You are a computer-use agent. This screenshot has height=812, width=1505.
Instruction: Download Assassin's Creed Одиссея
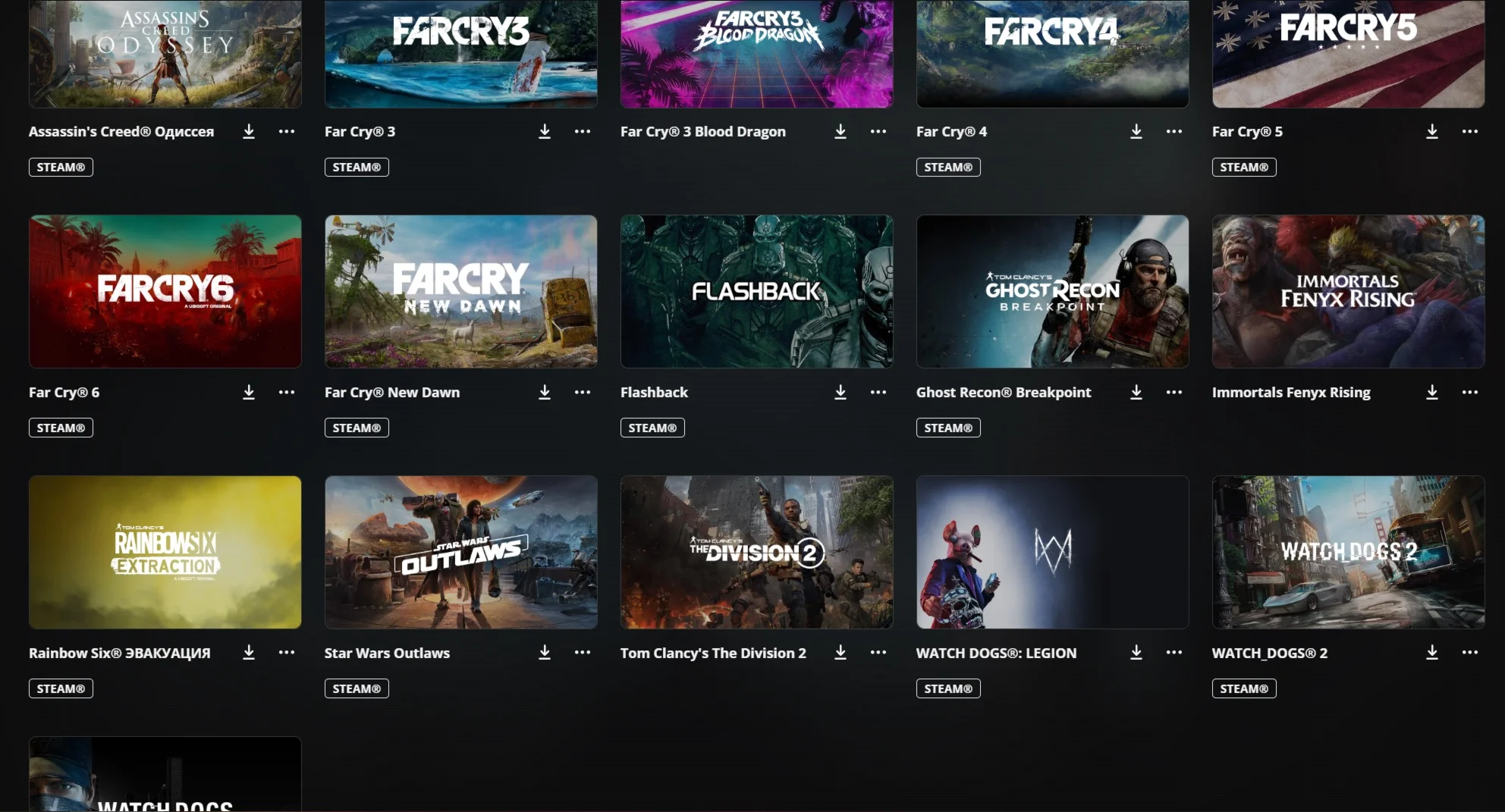coord(249,132)
